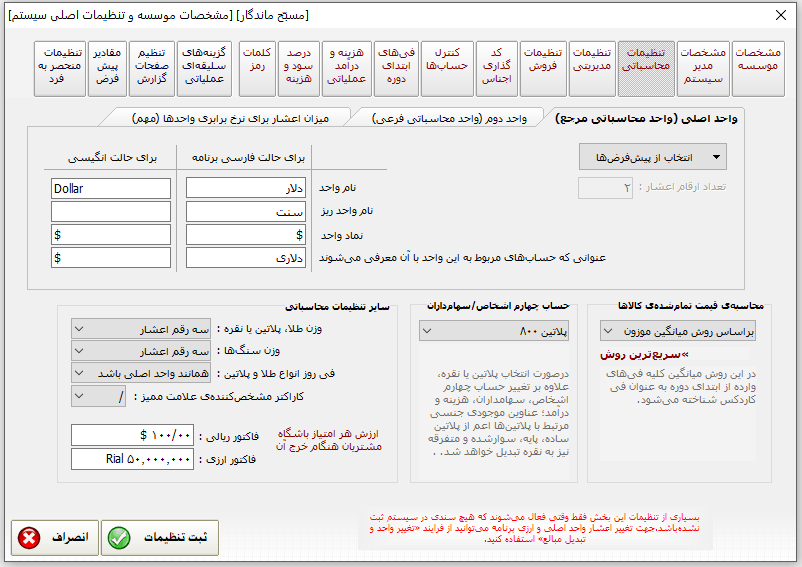Open the مشخصات موسسه tab
Screen dimensions: 802x567
coord(758,69)
